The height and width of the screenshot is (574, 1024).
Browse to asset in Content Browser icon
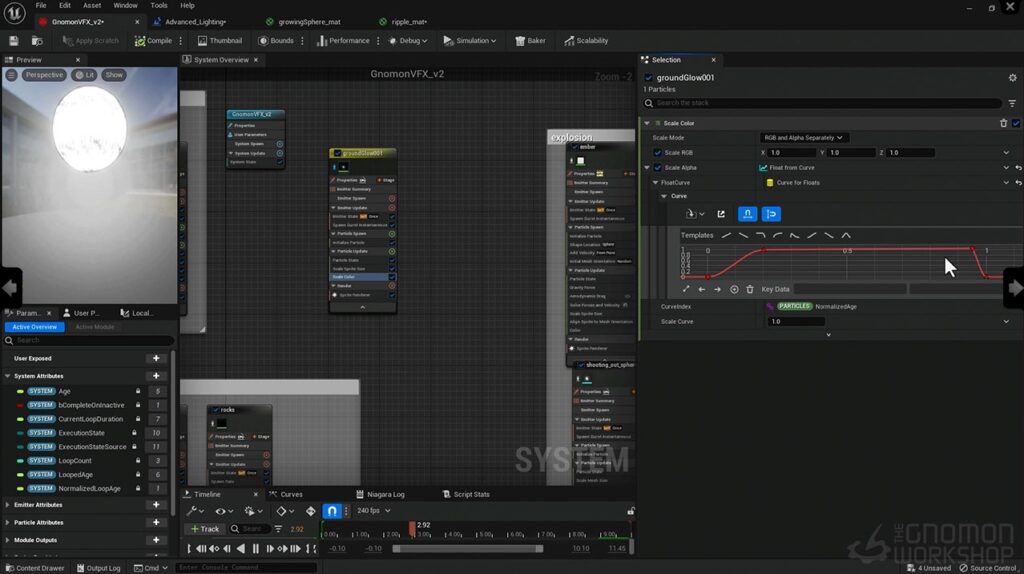click(37, 40)
